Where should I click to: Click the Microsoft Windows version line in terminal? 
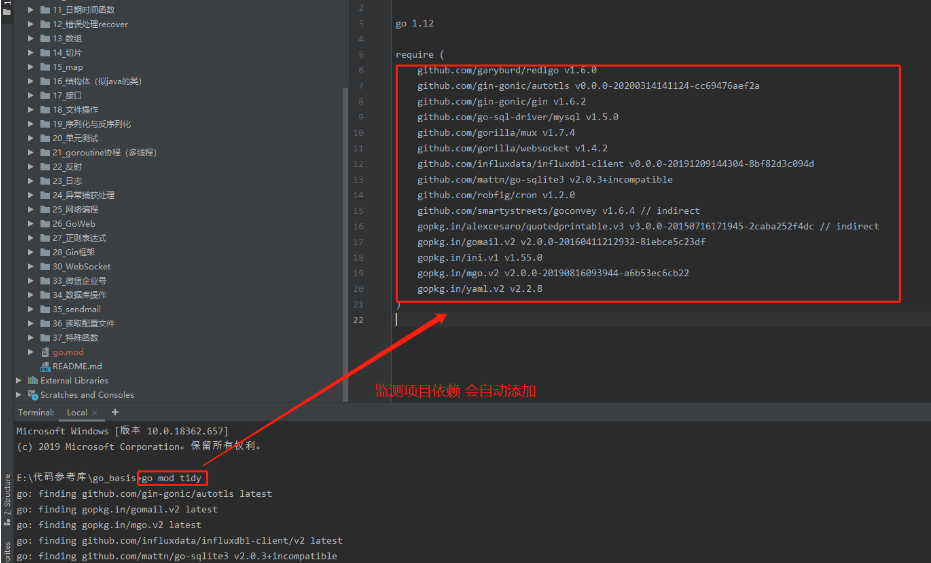click(122, 431)
